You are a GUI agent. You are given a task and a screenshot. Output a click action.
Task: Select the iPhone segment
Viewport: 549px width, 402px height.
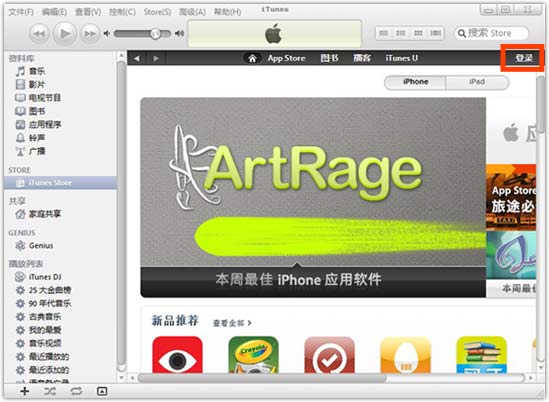[x=415, y=82]
